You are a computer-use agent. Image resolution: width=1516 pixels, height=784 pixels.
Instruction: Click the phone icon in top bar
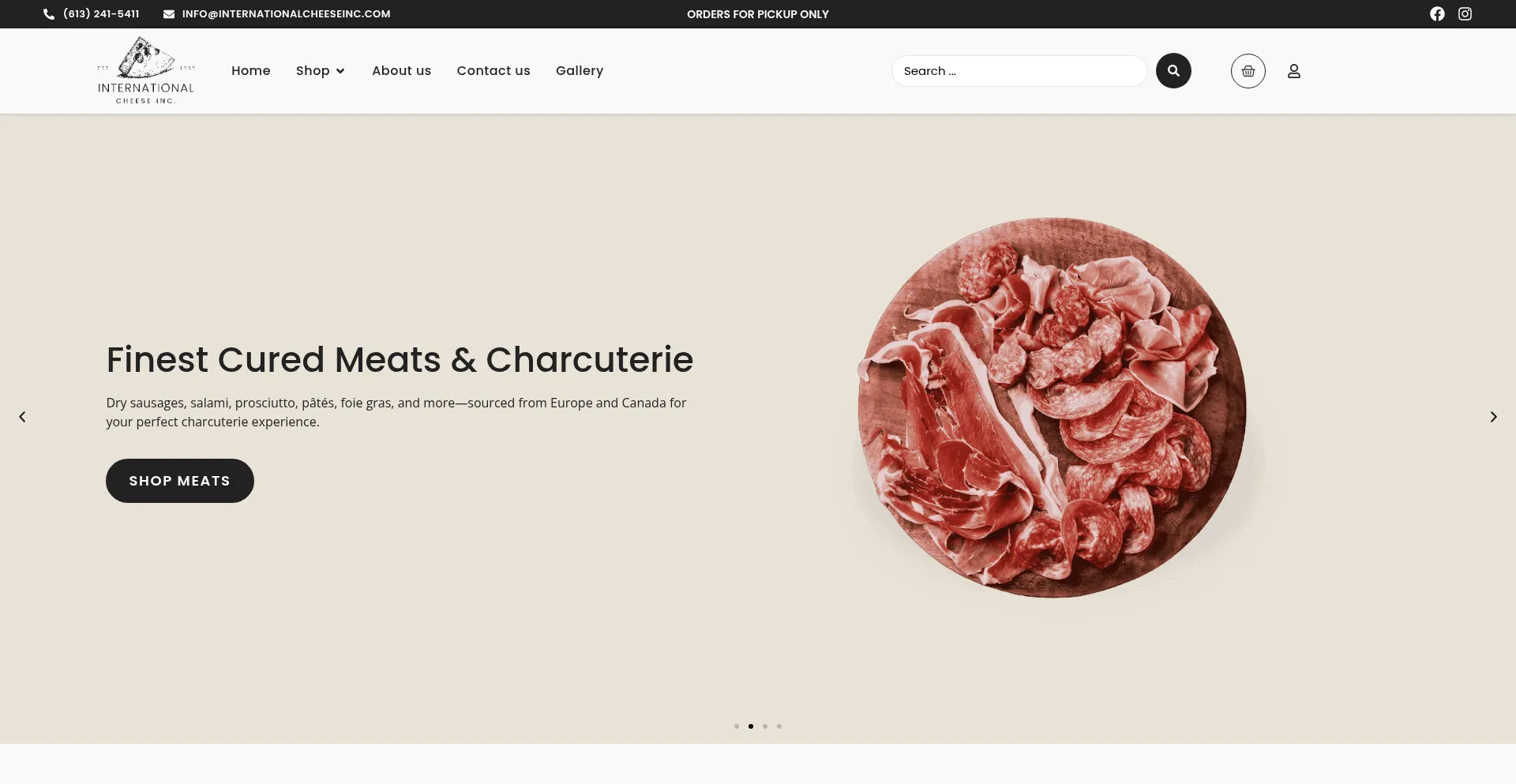49,14
